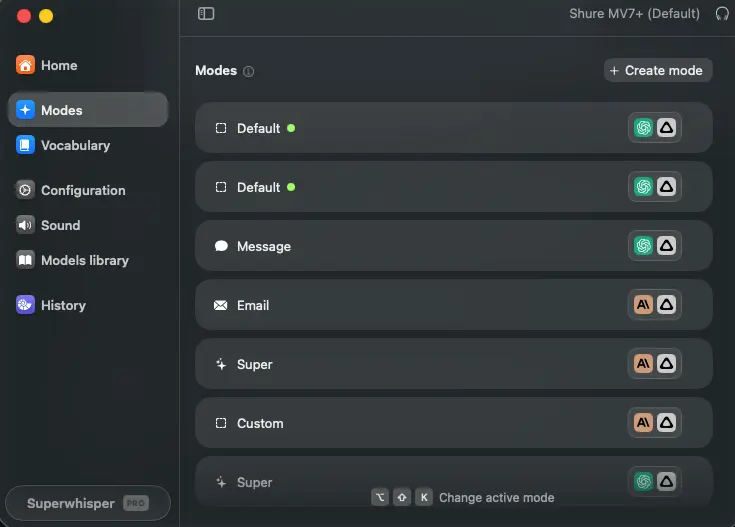Go to Configuration settings
735x527 pixels.
point(88,190)
